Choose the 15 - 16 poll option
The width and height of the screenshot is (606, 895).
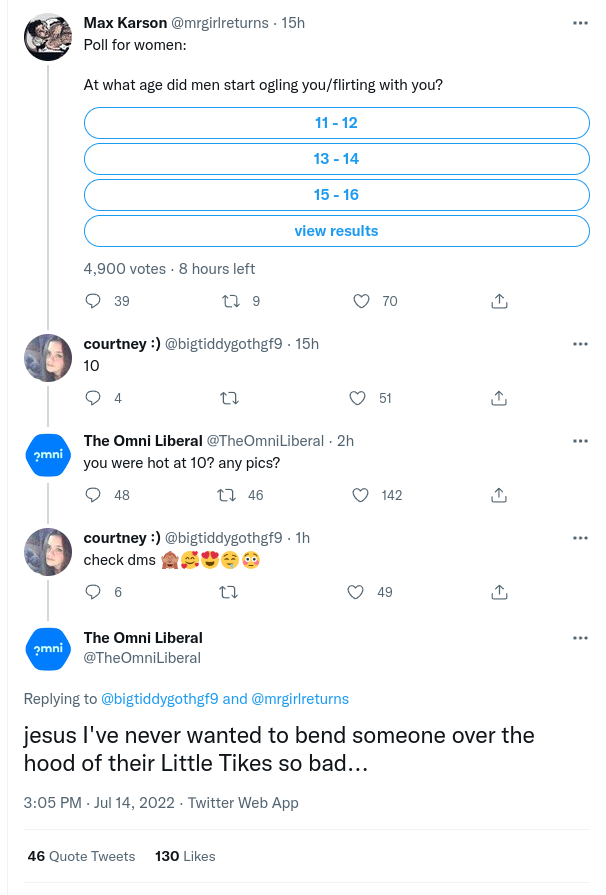tap(336, 195)
